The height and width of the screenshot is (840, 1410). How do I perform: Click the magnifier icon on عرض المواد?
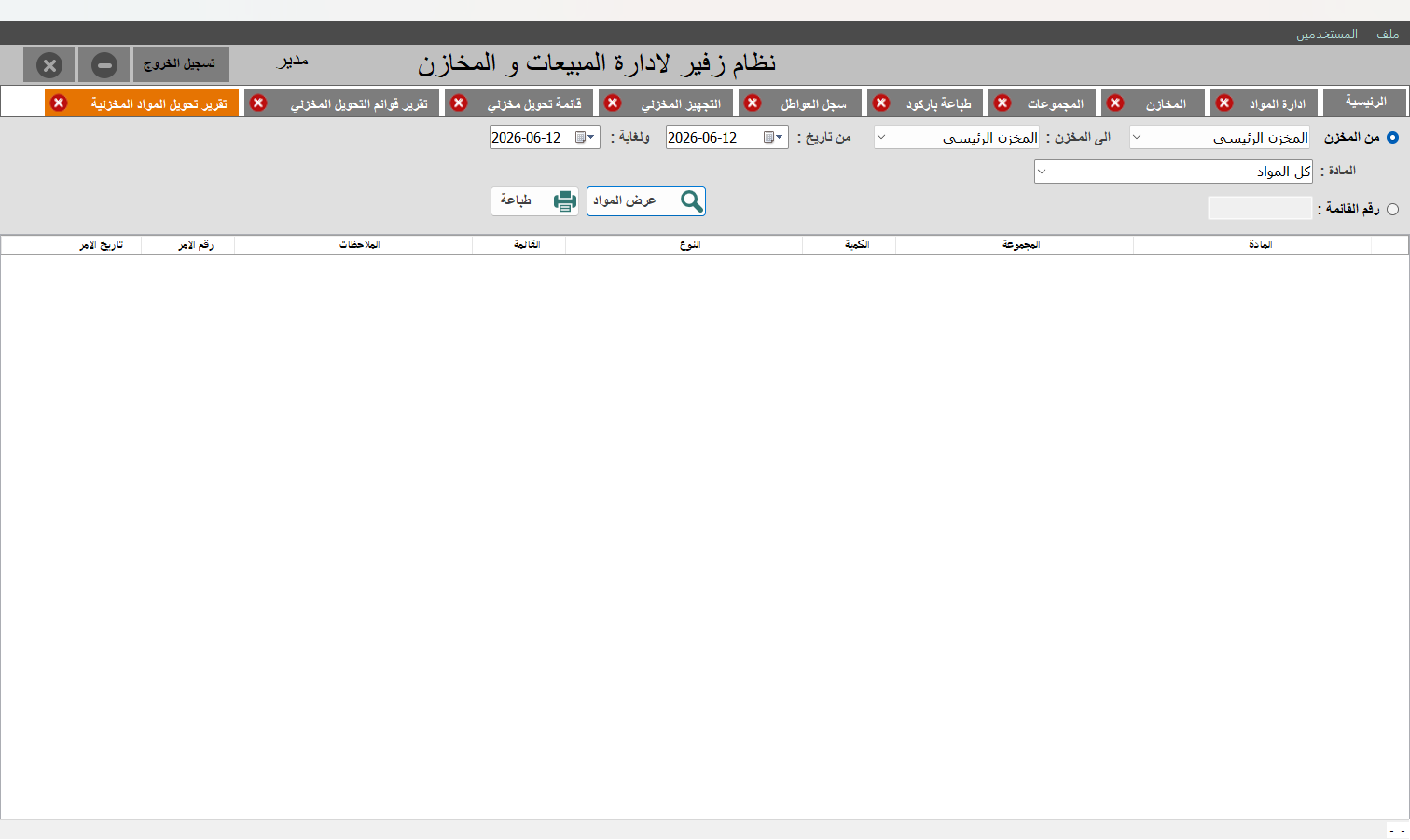pos(691,201)
